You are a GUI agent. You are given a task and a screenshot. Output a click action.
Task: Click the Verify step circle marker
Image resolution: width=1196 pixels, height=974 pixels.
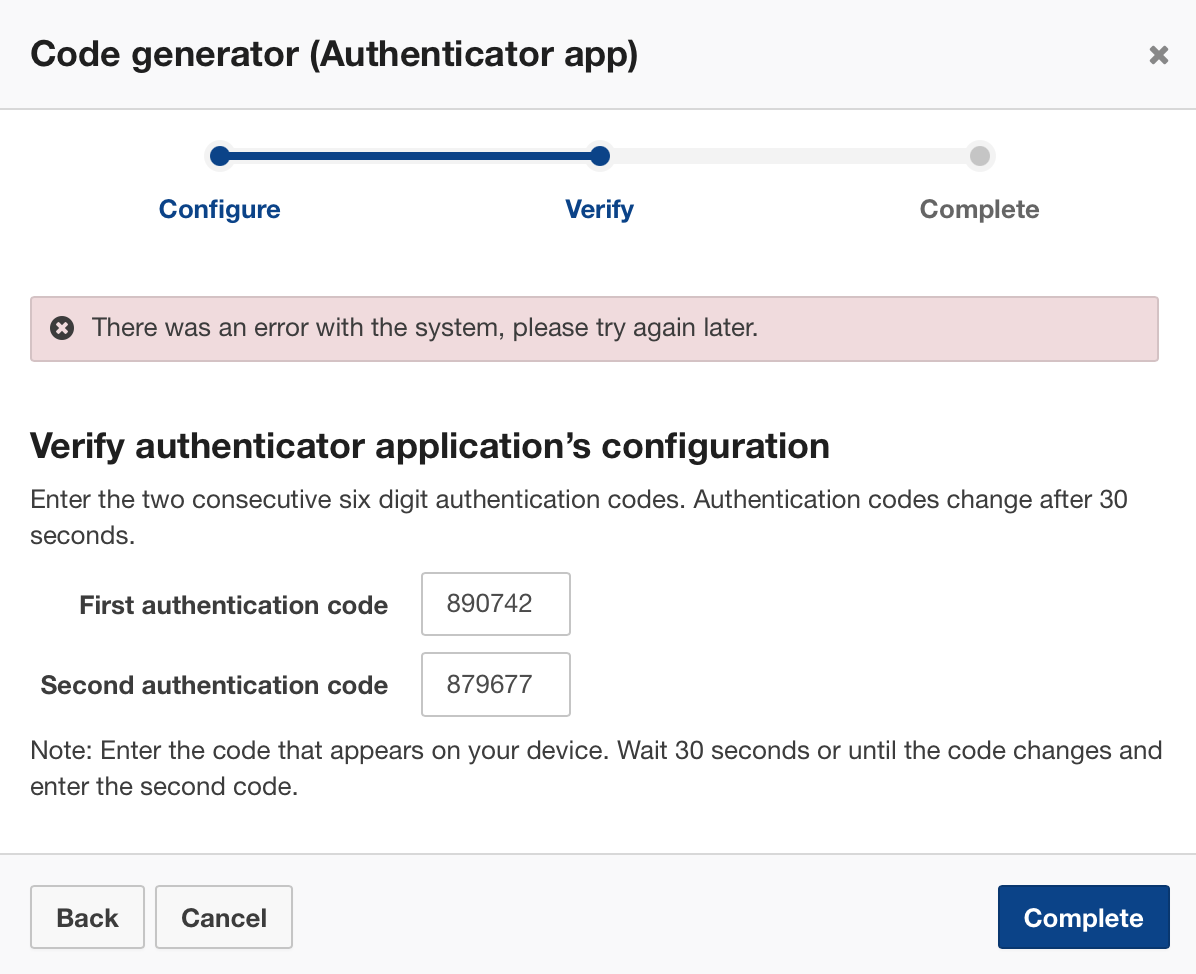[x=600, y=156]
